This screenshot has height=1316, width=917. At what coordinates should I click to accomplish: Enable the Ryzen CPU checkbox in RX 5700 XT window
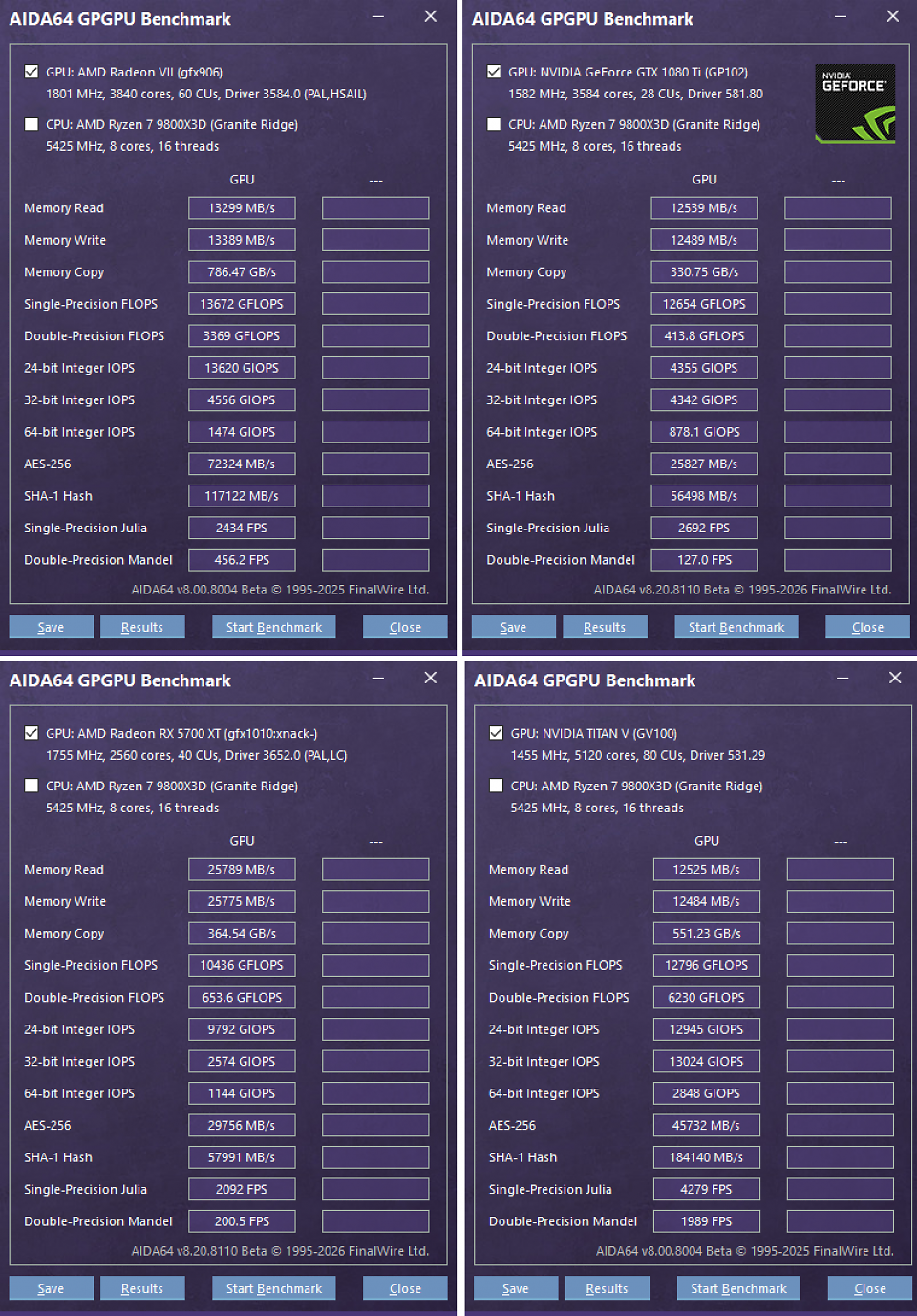pos(32,786)
